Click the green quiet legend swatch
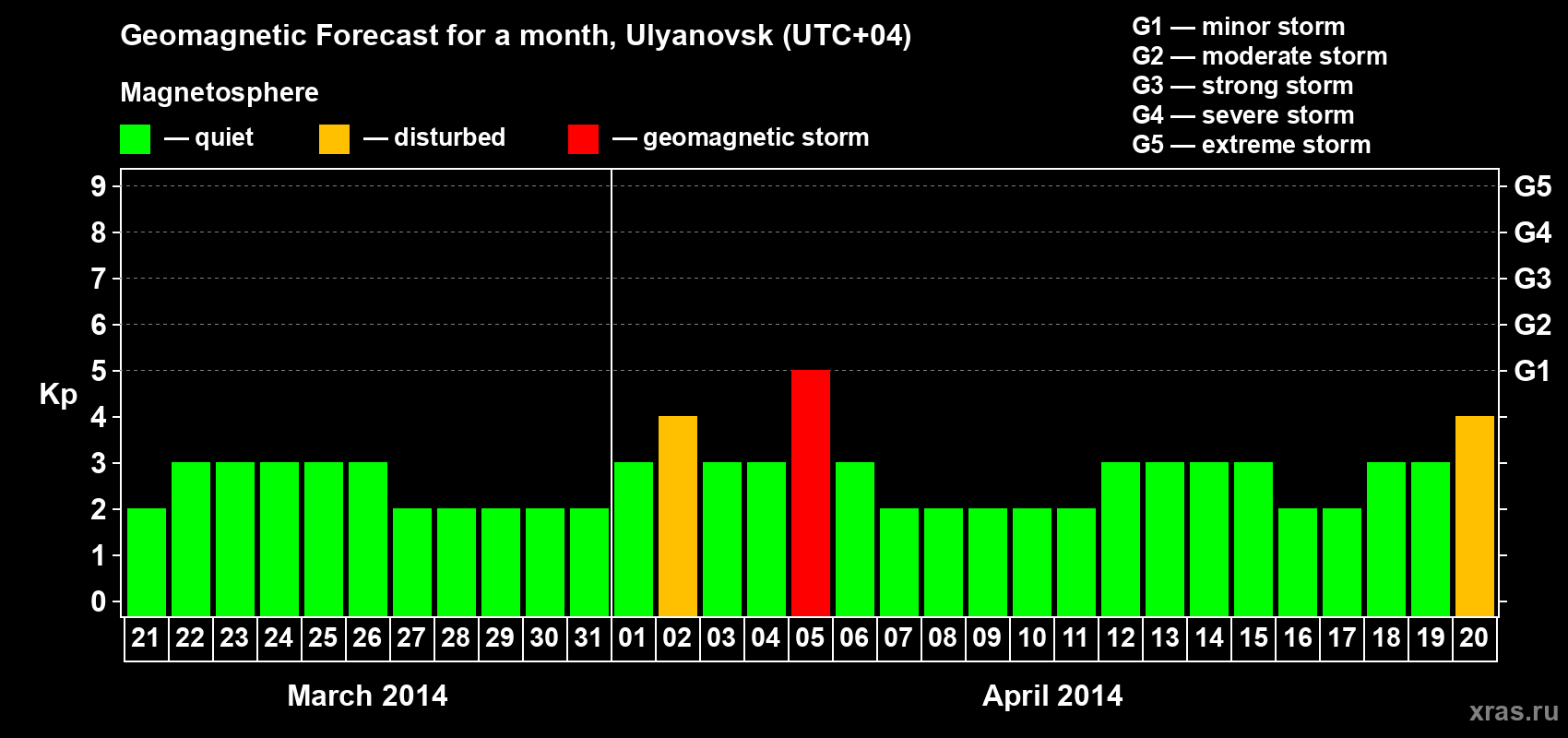1568x738 pixels. click(x=135, y=139)
